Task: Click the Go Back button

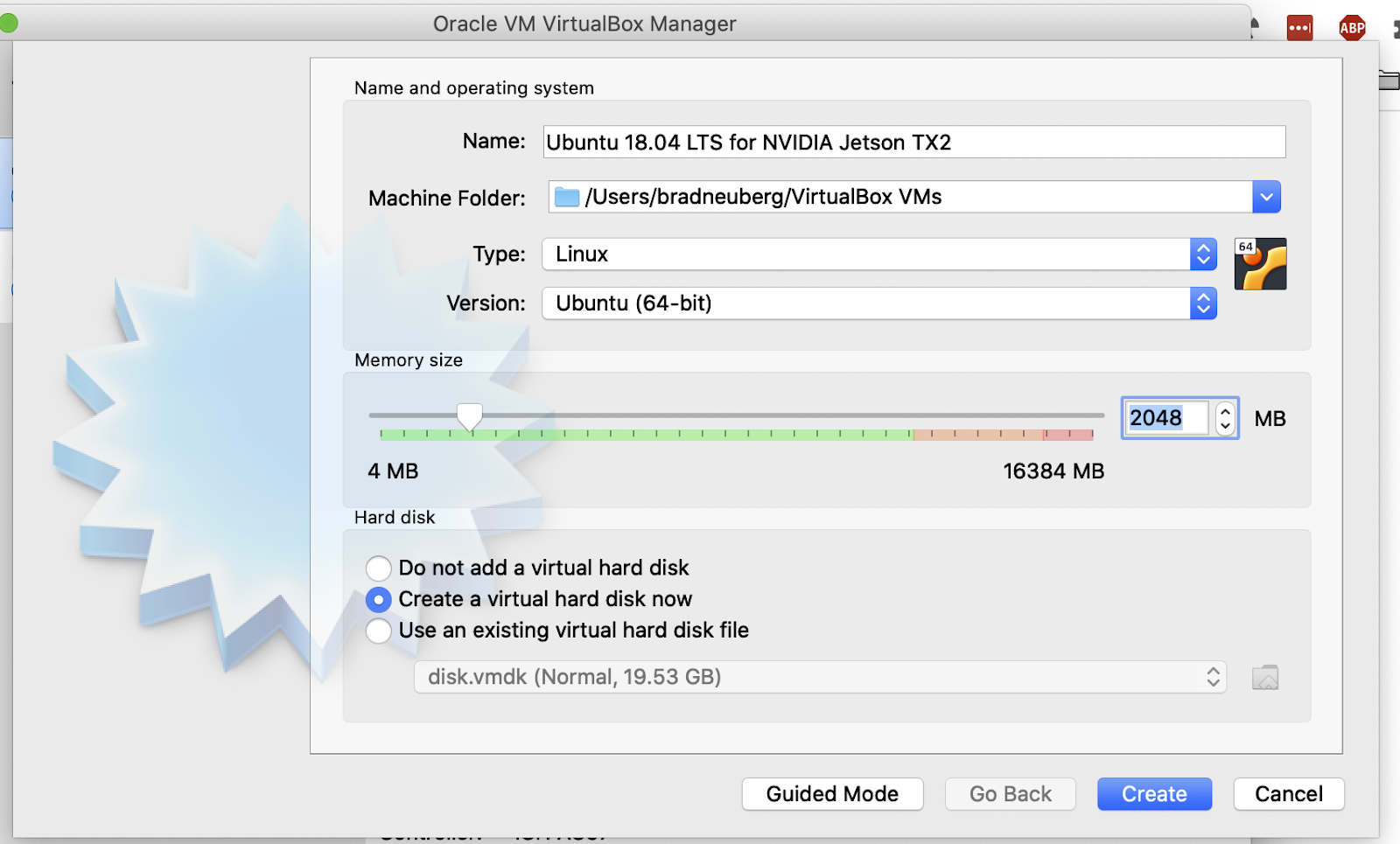Action: point(1011,794)
